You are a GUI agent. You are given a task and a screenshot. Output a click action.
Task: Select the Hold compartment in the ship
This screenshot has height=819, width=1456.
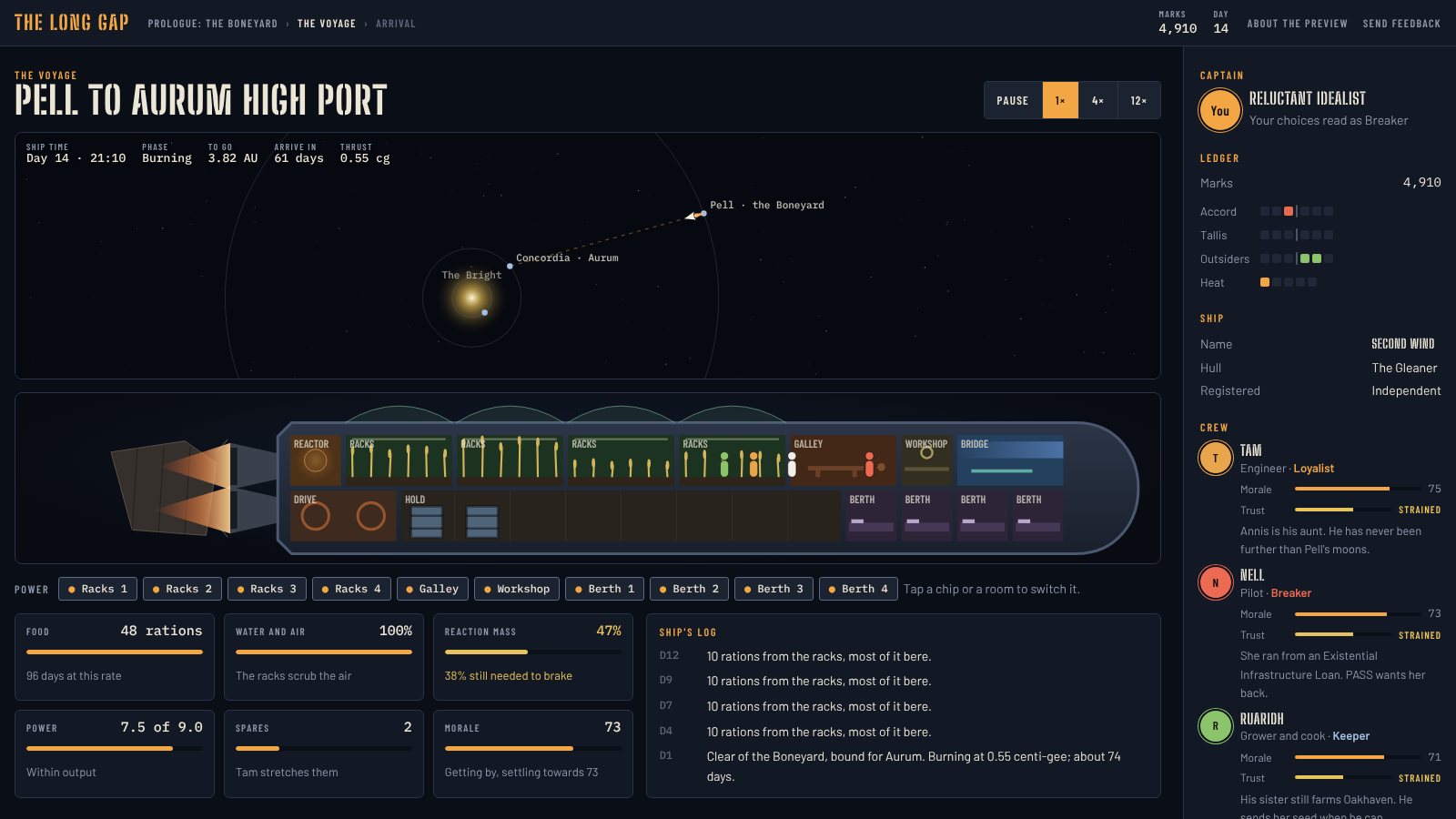(621, 516)
